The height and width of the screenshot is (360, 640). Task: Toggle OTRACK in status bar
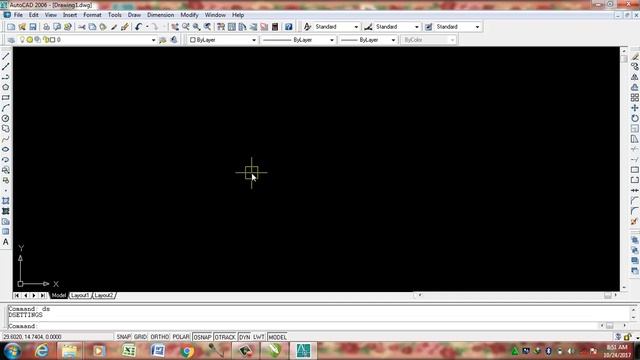coord(225,337)
